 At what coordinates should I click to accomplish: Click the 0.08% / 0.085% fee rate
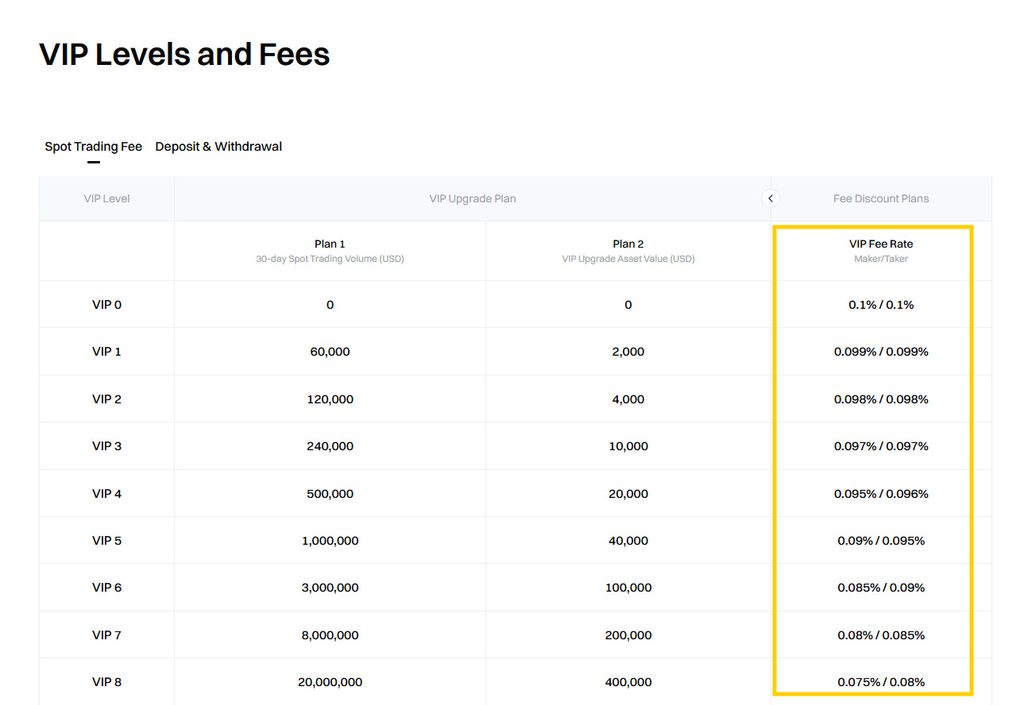coord(881,635)
